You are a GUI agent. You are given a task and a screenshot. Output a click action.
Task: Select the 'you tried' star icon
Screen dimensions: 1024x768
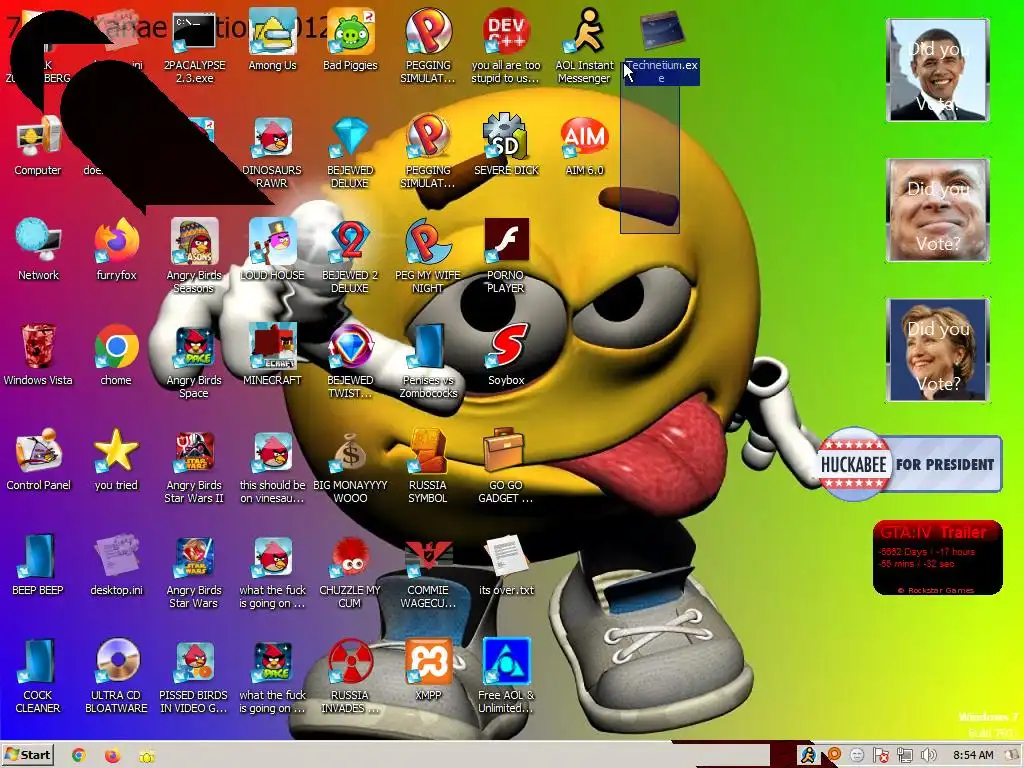click(116, 460)
